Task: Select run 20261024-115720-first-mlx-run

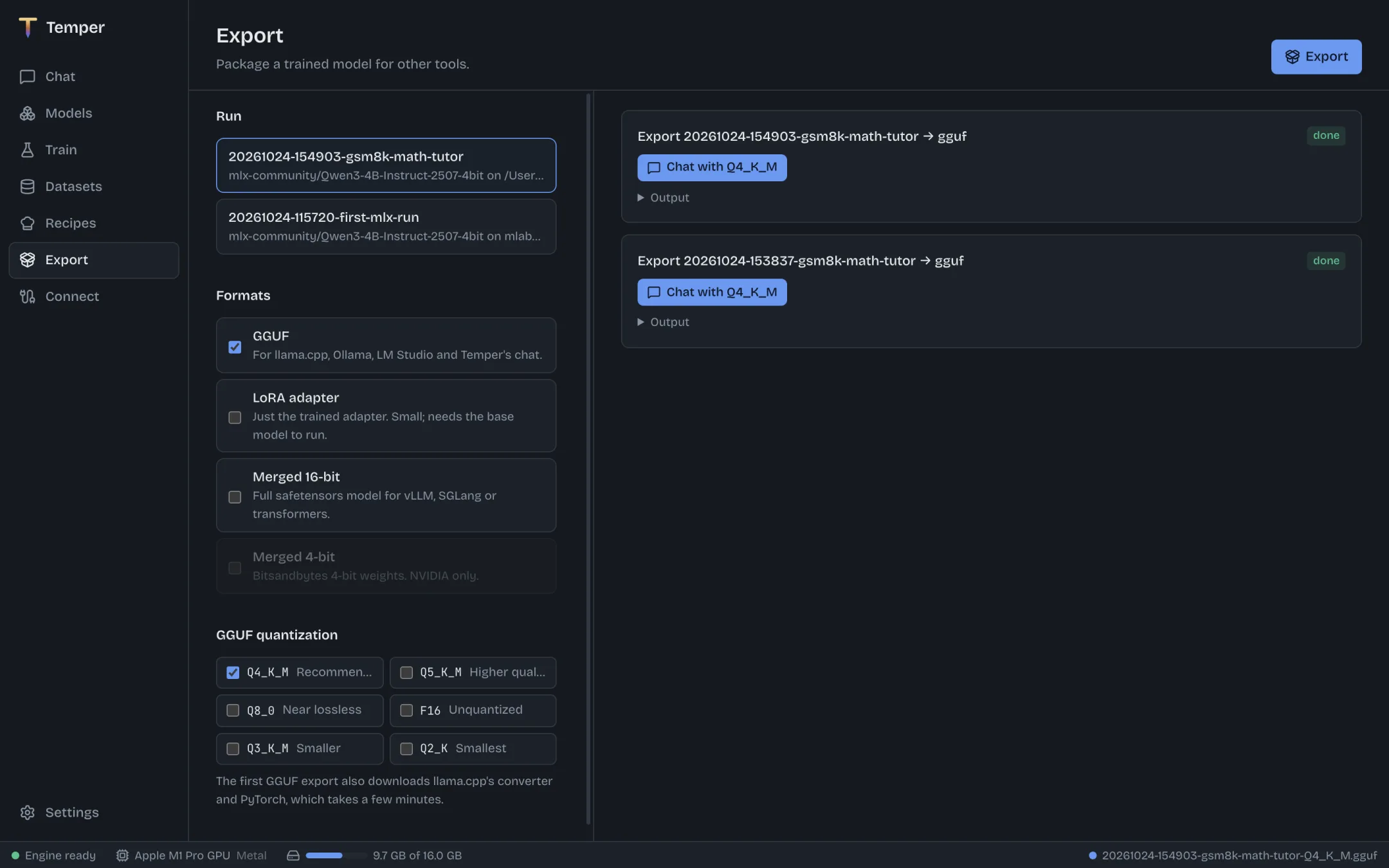Action: point(386,226)
